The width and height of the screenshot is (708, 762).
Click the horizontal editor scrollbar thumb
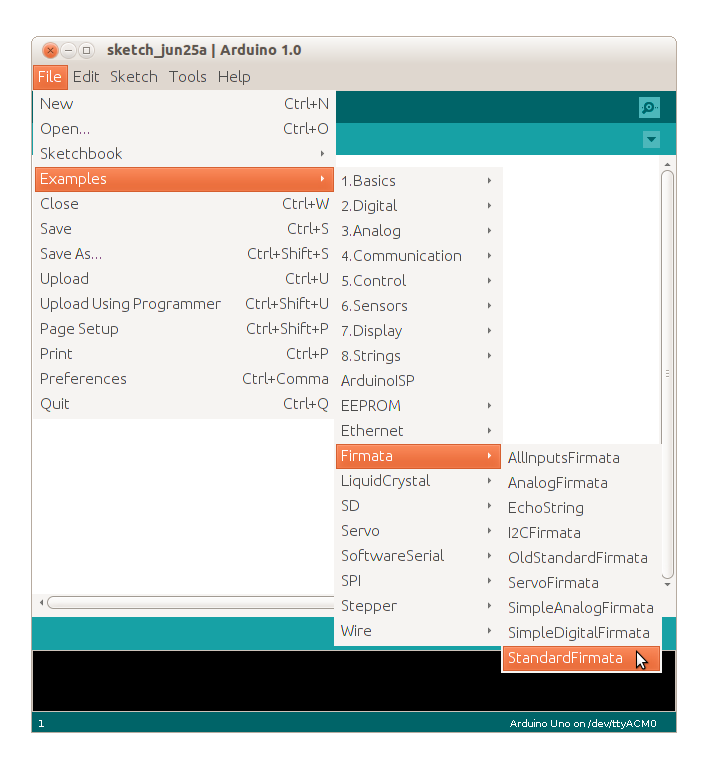[x=190, y=603]
